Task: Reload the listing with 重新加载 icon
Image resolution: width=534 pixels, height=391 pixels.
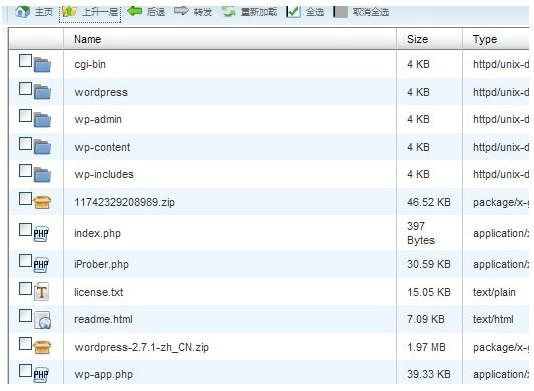Action: pos(228,12)
